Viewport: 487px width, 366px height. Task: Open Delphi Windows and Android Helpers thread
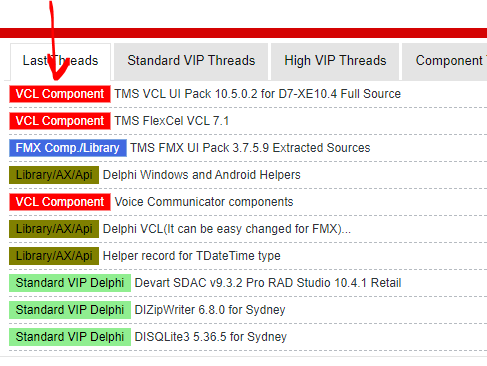click(x=202, y=175)
